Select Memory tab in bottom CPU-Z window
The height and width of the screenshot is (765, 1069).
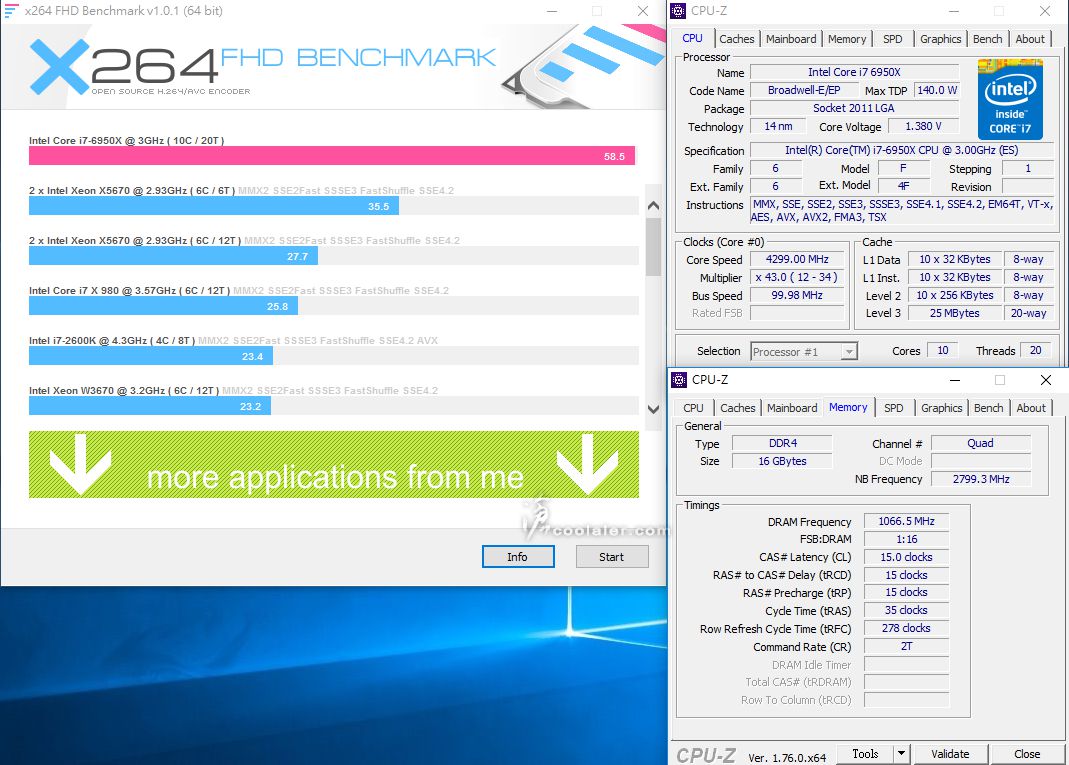(x=848, y=407)
